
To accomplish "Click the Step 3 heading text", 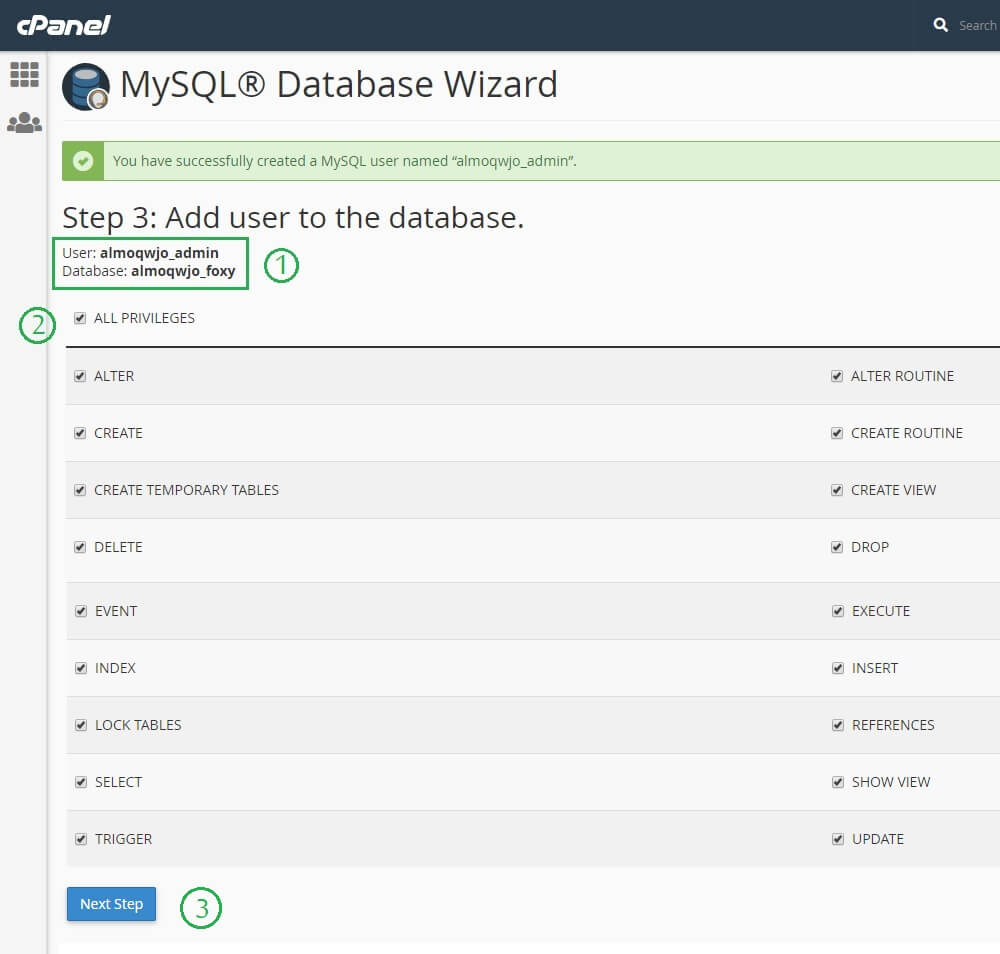I will click(x=293, y=218).
